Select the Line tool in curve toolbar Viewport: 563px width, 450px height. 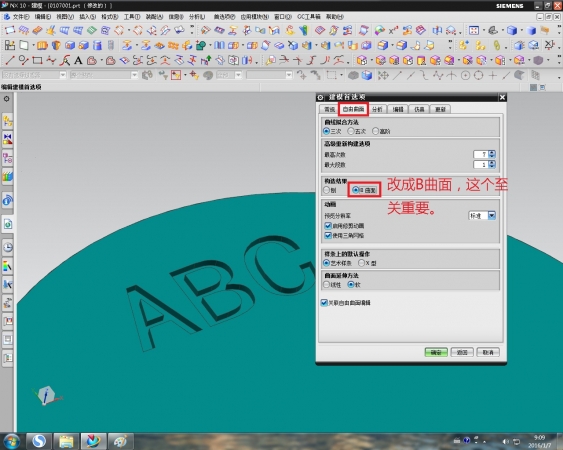(9, 60)
